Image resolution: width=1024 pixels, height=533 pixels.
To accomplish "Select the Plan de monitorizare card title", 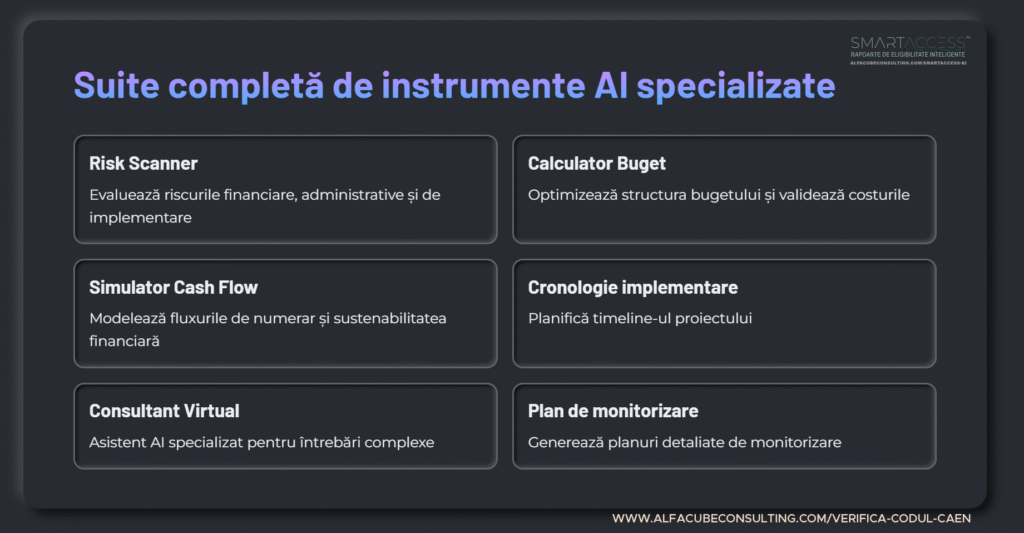I will pos(613,411).
